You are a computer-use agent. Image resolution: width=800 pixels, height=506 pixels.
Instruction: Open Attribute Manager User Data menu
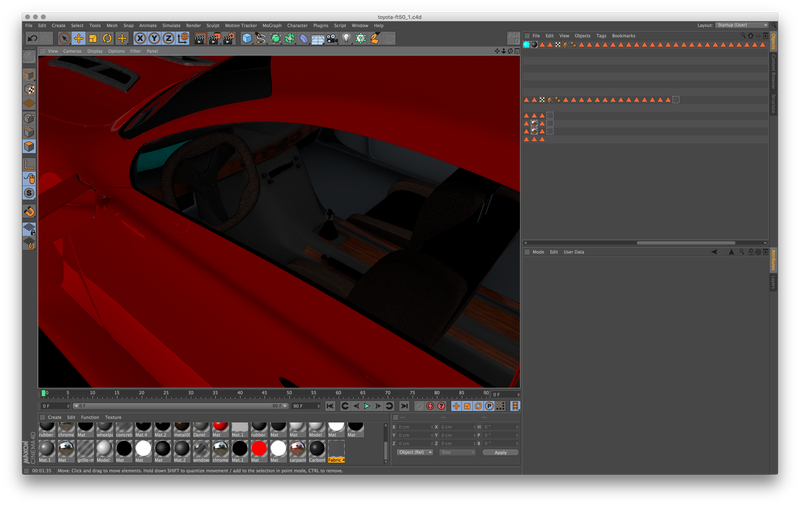[x=574, y=252]
